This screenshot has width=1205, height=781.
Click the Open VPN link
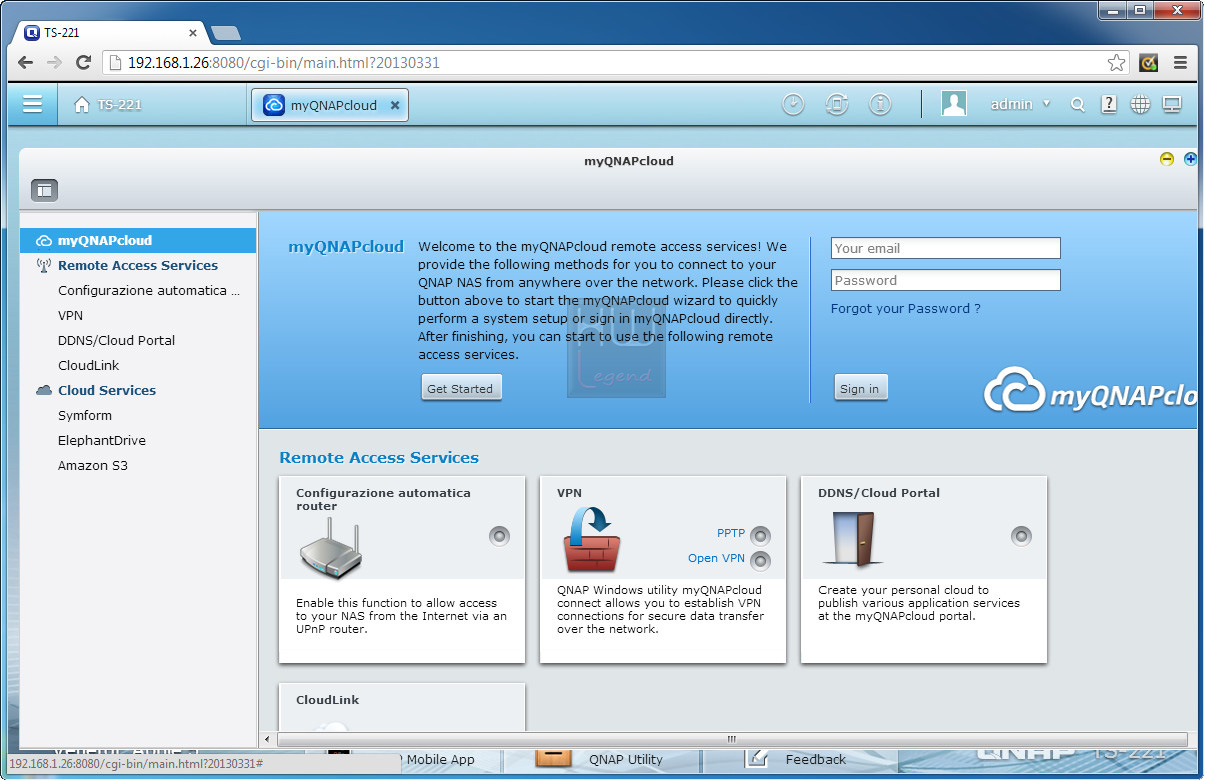click(716, 558)
